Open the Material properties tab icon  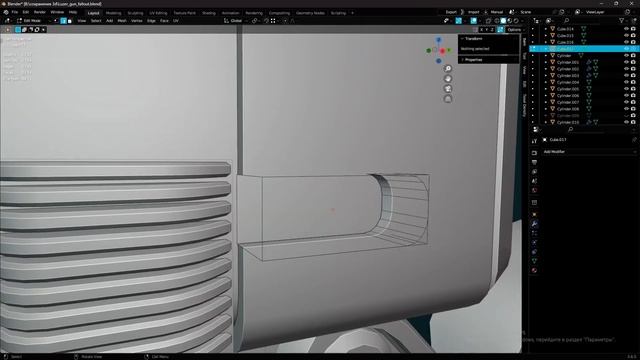coord(534,270)
